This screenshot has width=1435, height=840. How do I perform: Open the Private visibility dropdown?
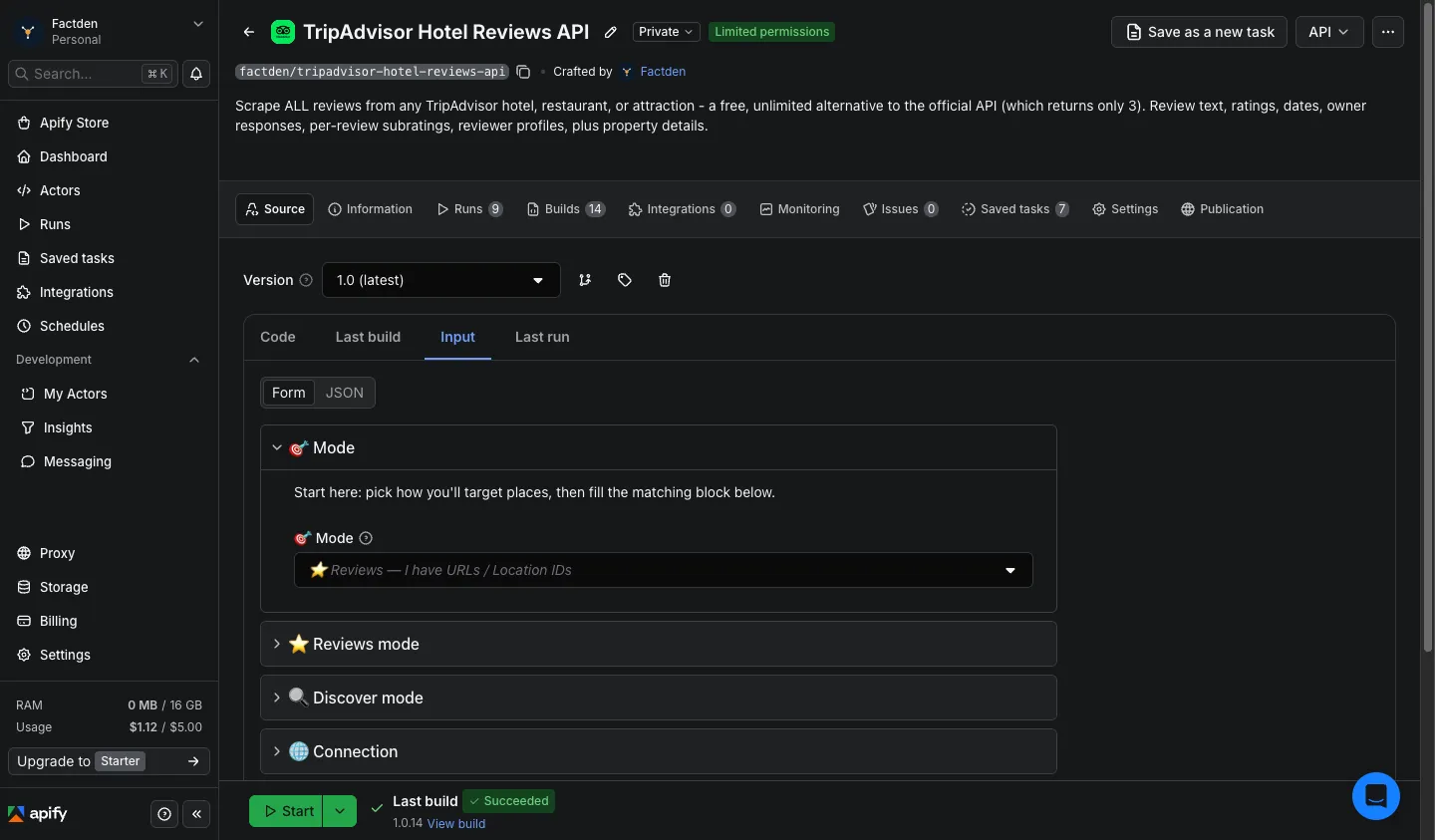(x=666, y=32)
